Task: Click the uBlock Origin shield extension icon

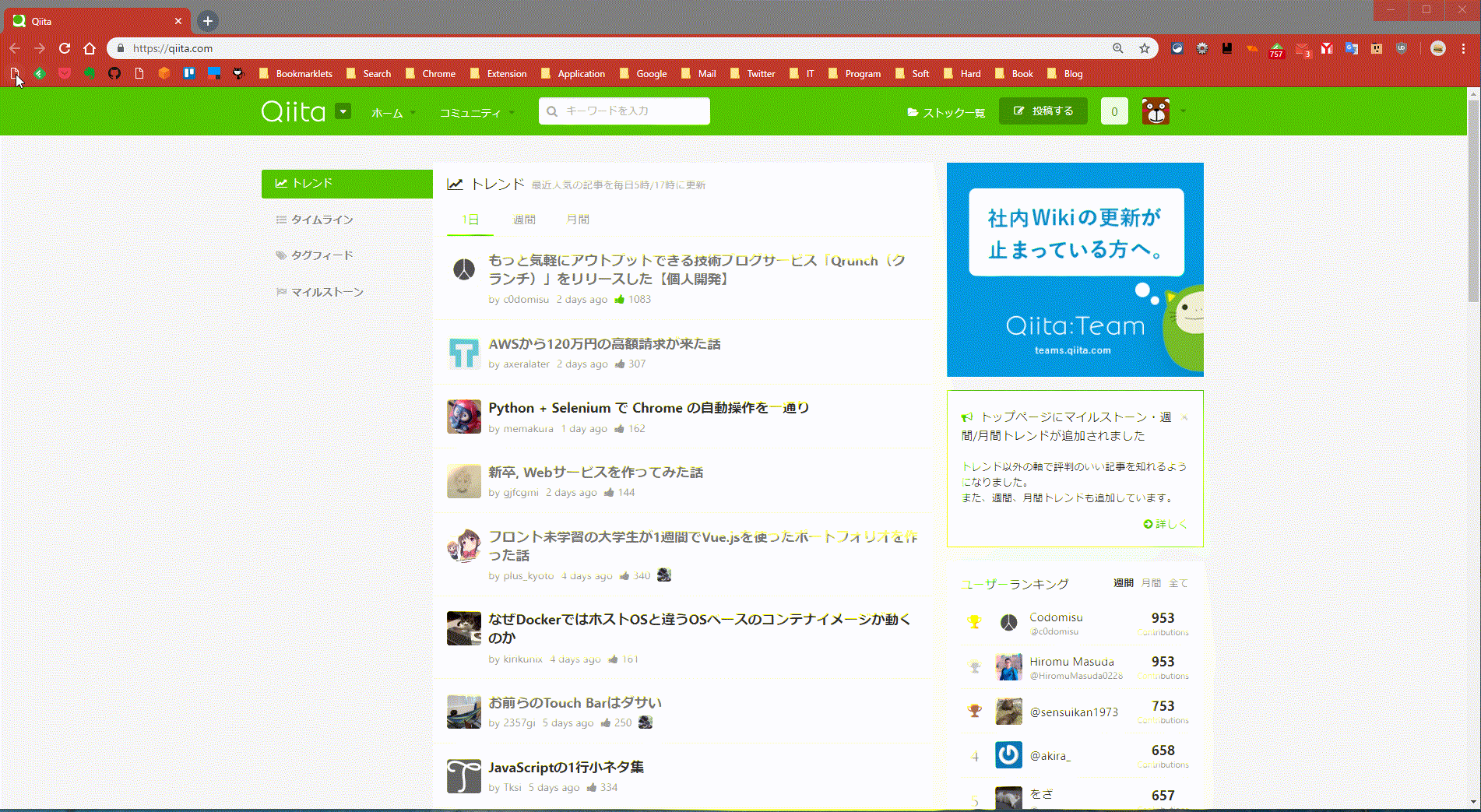Action: pyautogui.click(x=1402, y=48)
